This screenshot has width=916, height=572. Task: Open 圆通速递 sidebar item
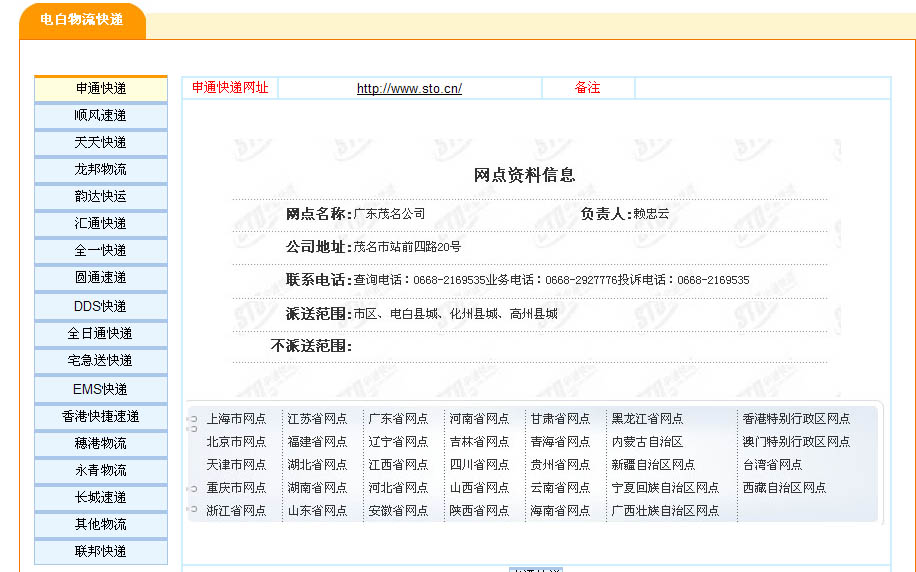tap(100, 278)
